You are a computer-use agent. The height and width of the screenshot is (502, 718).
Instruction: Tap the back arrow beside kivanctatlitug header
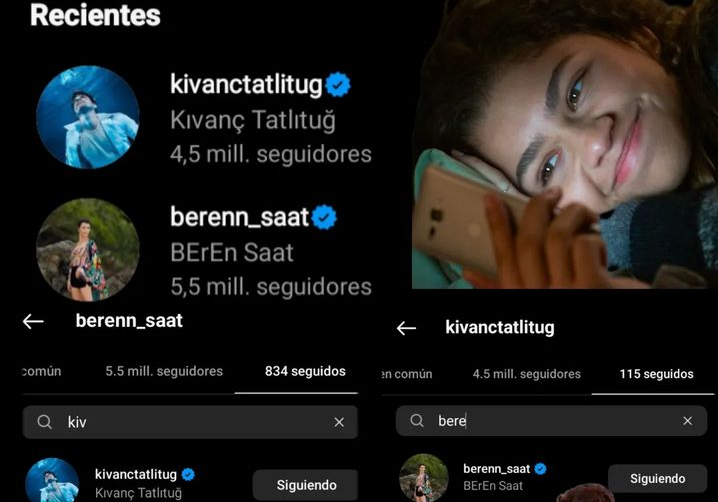click(x=406, y=328)
